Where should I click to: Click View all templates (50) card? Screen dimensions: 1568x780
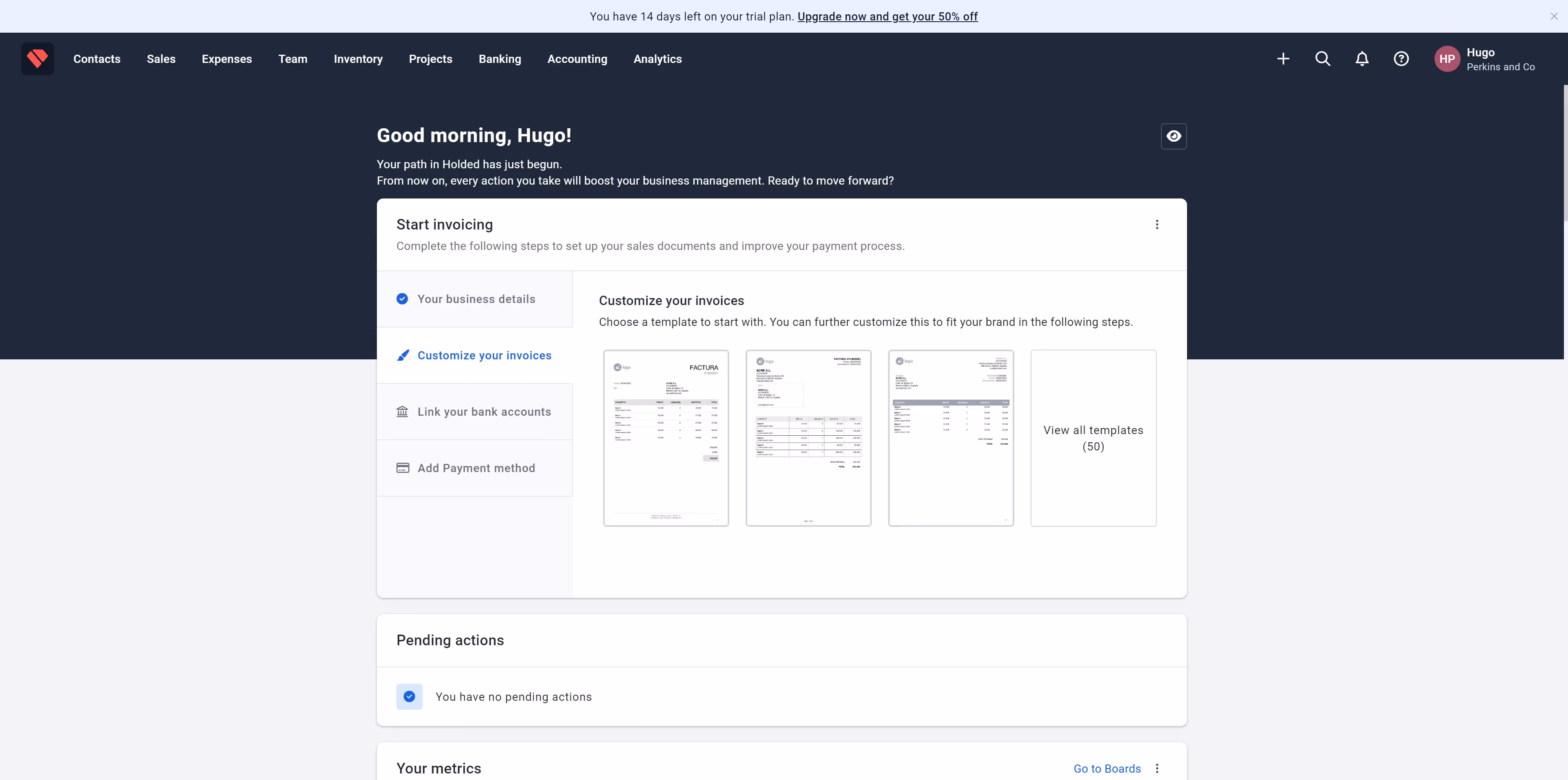click(x=1093, y=438)
